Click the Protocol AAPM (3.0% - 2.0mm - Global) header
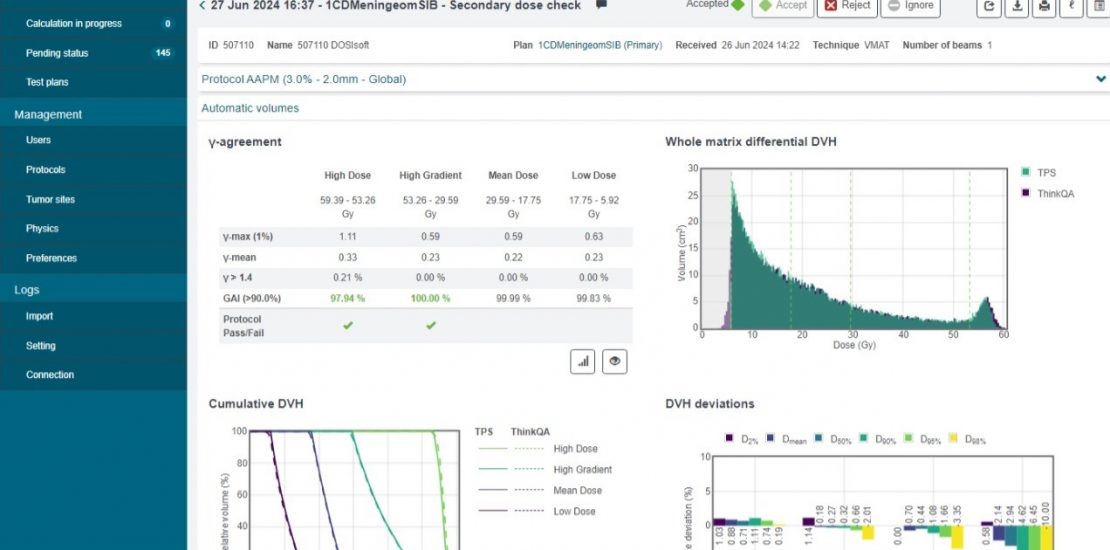The width and height of the screenshot is (1110, 550). [304, 79]
